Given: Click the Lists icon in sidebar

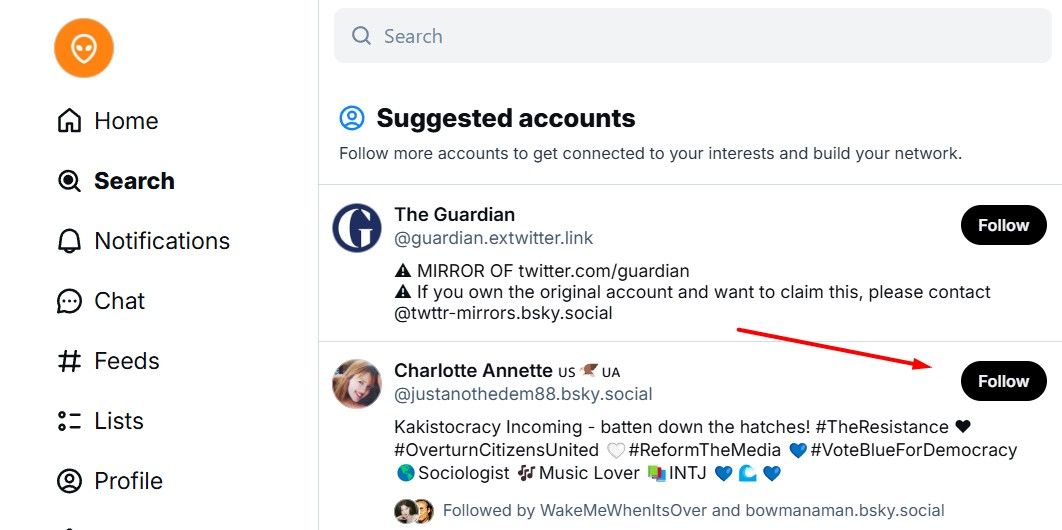Looking at the screenshot, I should pyautogui.click(x=70, y=421).
